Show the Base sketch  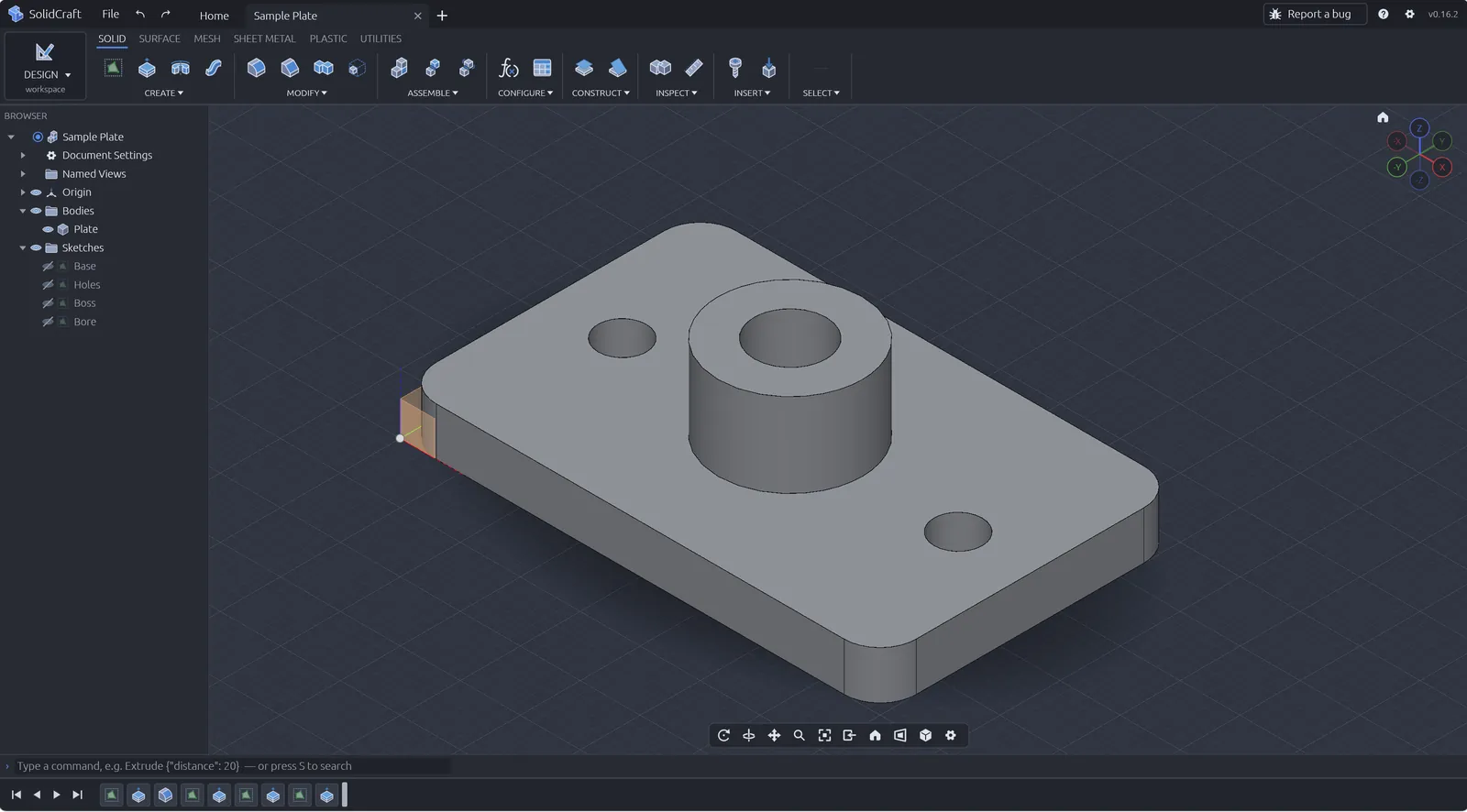(x=48, y=267)
